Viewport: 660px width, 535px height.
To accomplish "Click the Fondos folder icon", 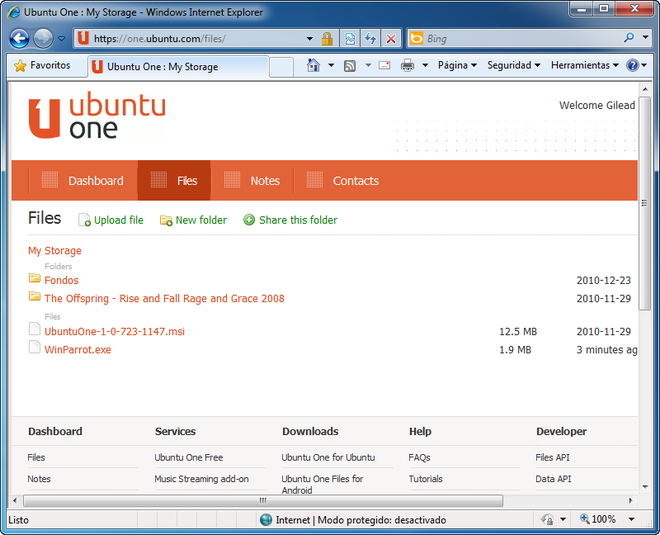I will 35,278.
